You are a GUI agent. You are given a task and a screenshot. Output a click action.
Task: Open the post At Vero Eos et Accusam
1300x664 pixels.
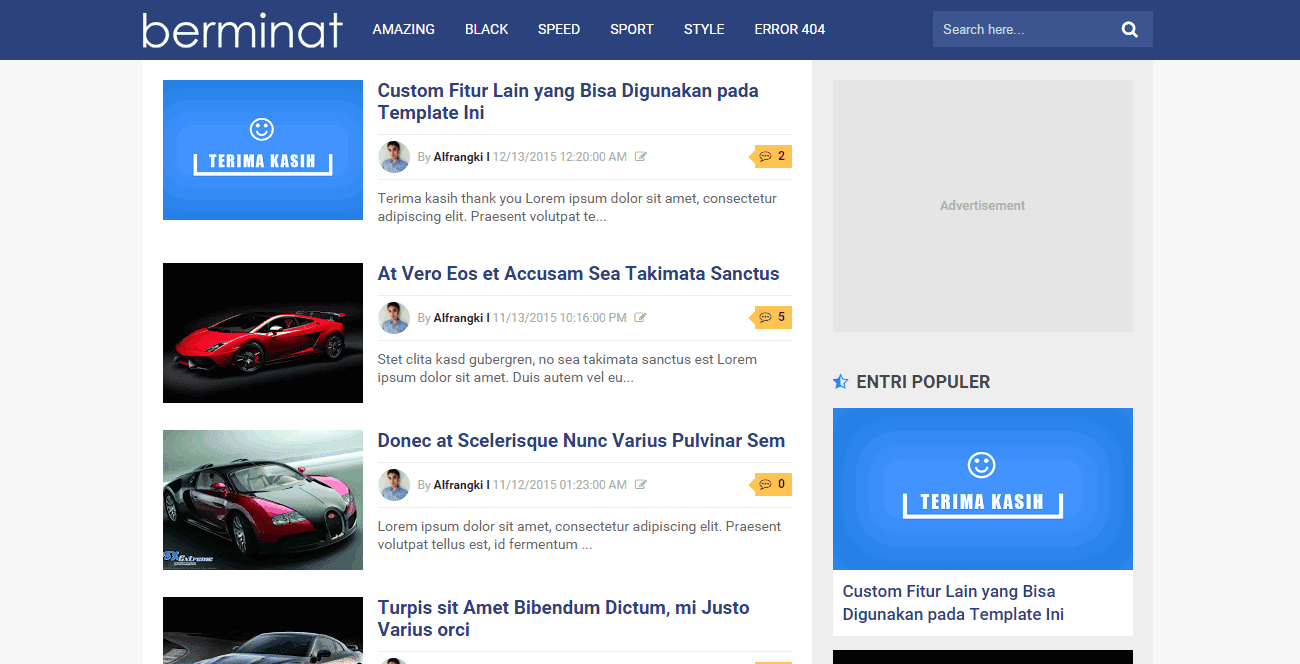578,274
